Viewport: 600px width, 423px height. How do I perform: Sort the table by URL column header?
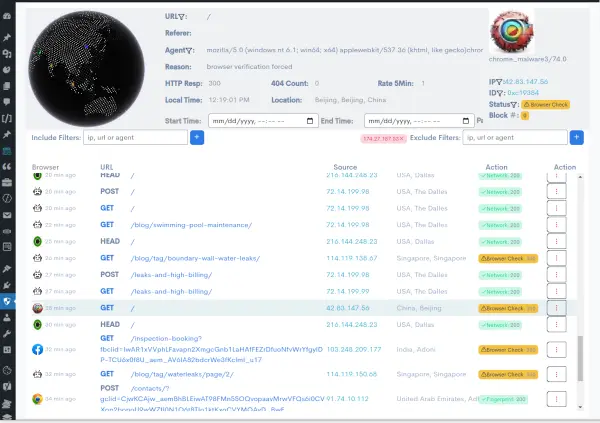pos(107,167)
